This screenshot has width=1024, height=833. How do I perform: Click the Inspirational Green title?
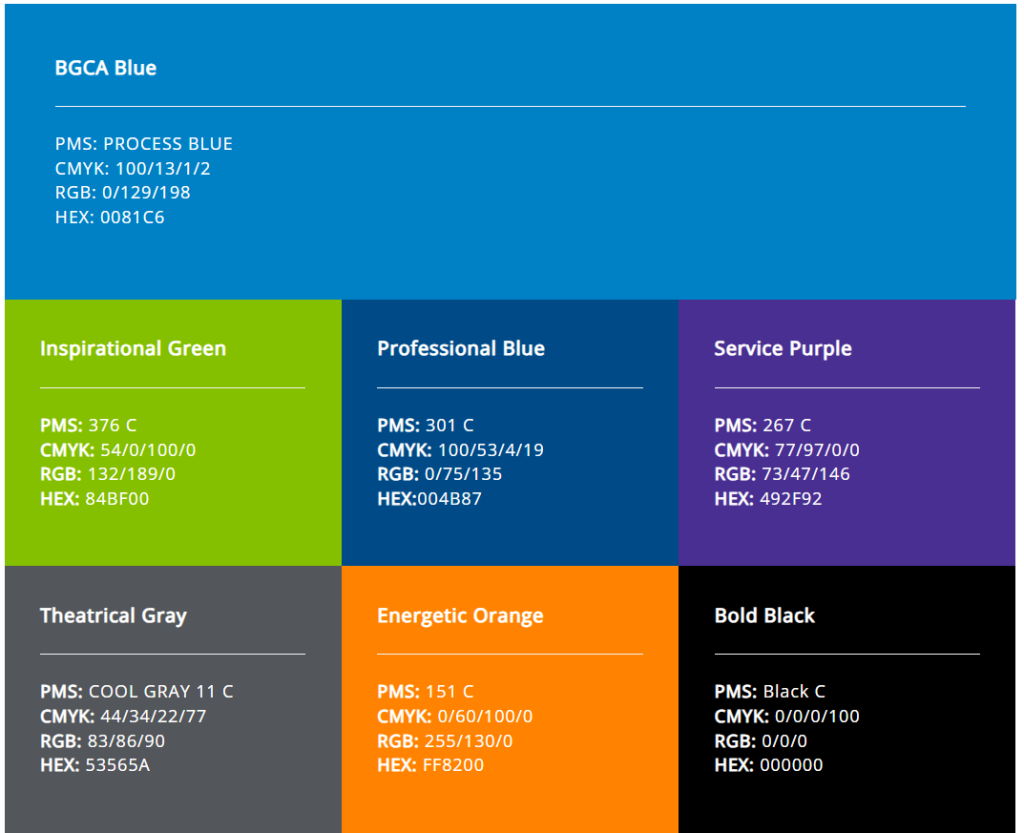(133, 348)
